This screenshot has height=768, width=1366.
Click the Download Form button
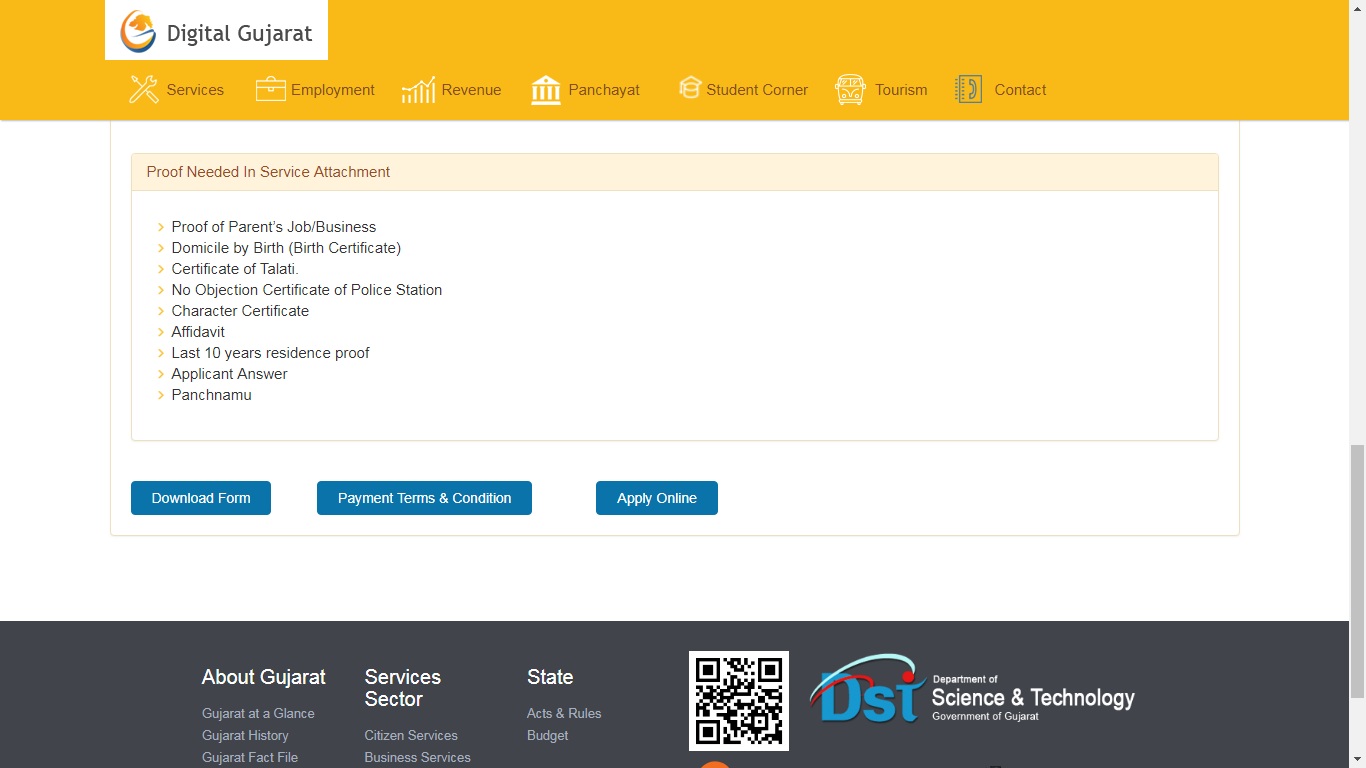[x=200, y=497]
